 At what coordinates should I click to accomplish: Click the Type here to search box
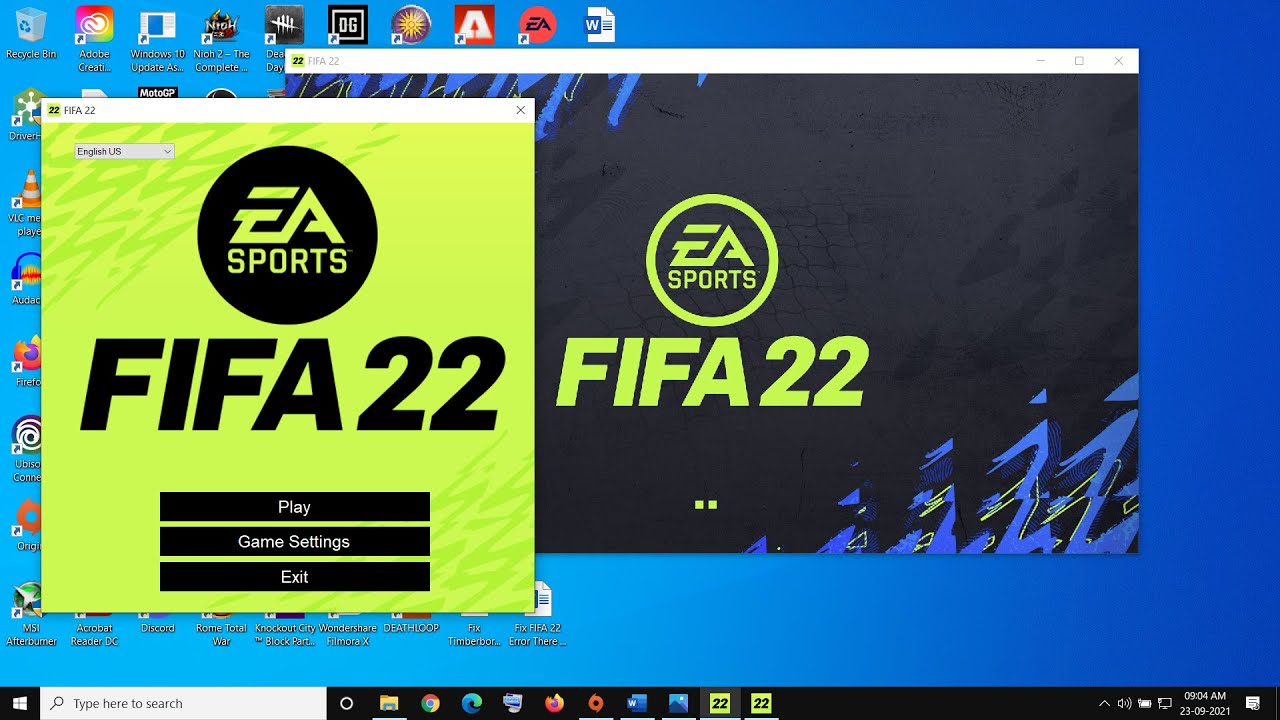click(183, 703)
